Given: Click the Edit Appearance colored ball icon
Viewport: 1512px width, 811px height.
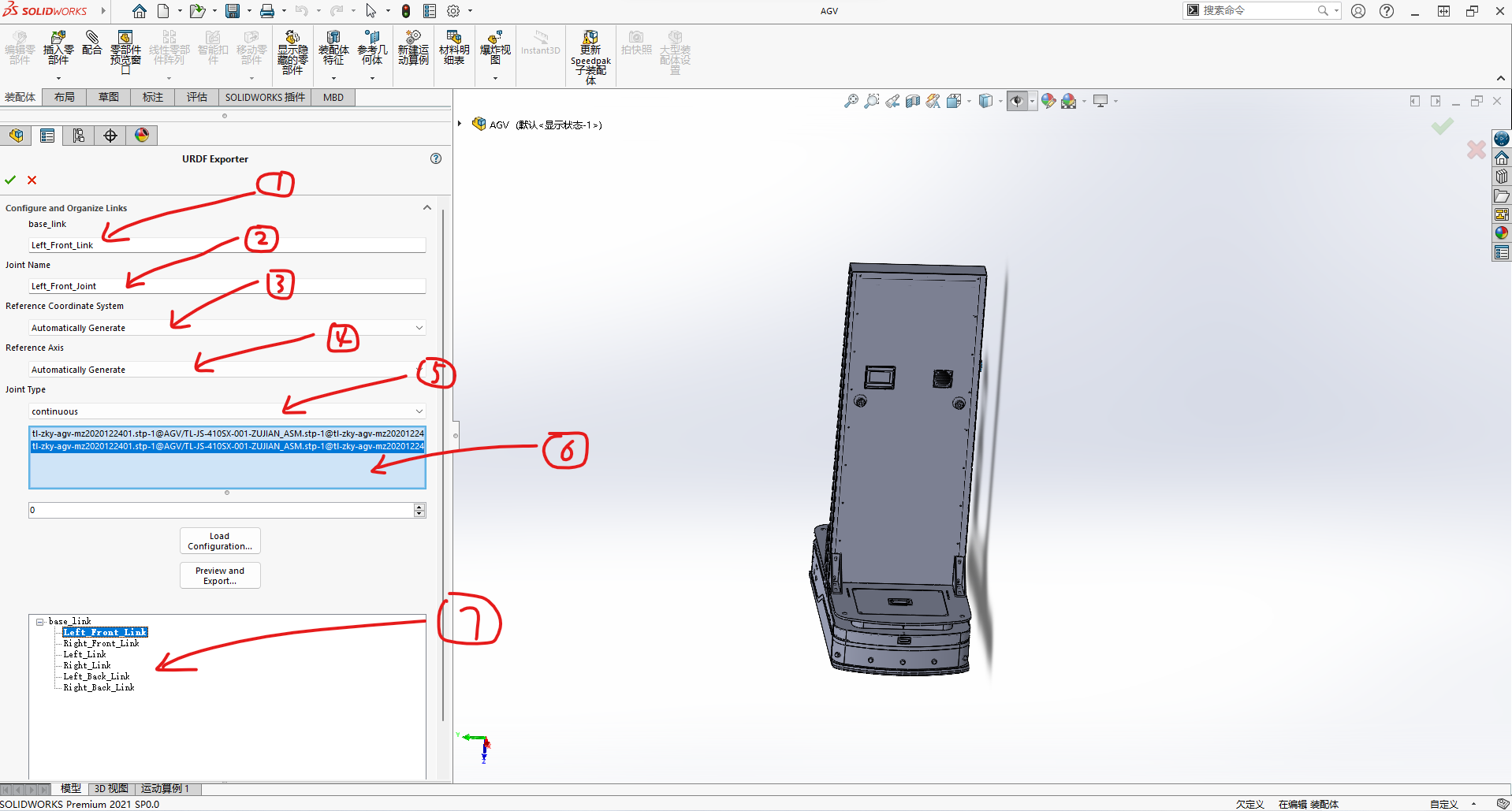Looking at the screenshot, I should (x=1048, y=101).
